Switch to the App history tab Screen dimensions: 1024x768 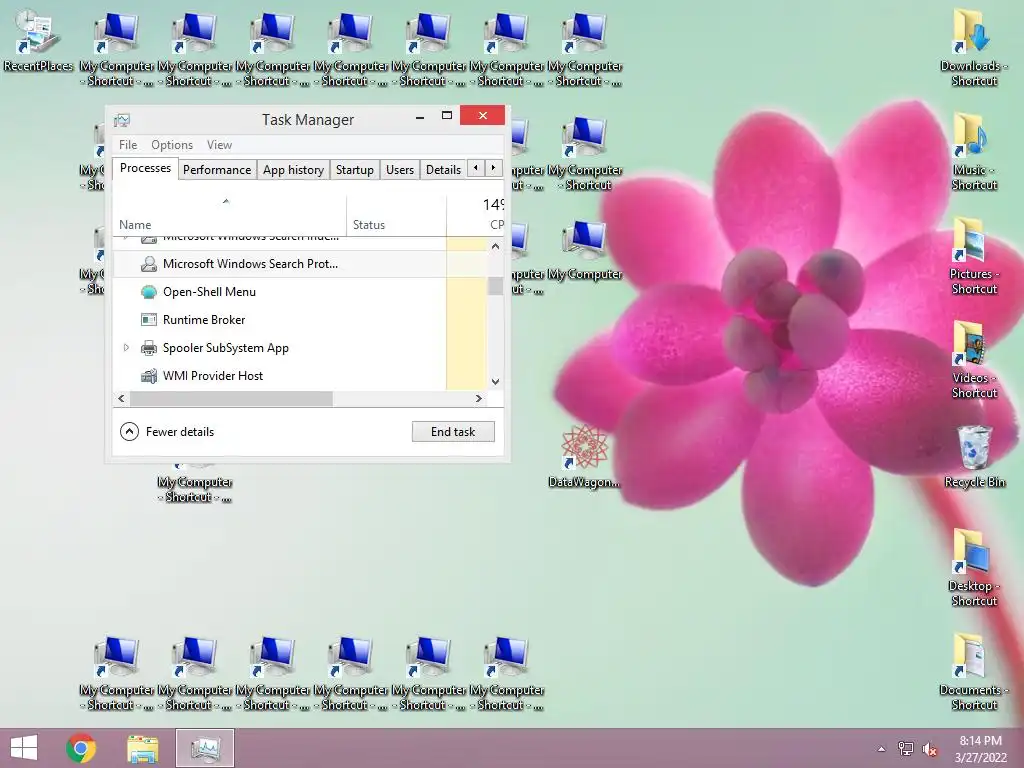click(x=293, y=170)
